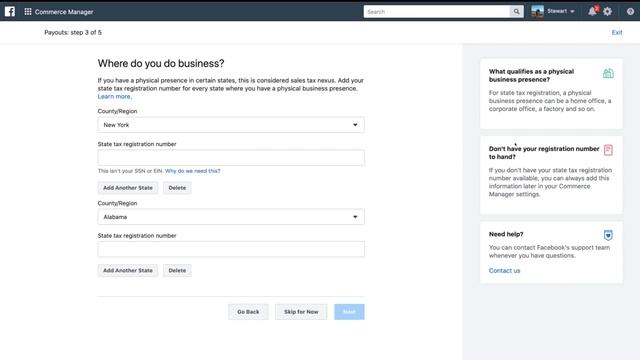The image size is (640, 360).
Task: Open Why do we need this link
Action: click(193, 171)
